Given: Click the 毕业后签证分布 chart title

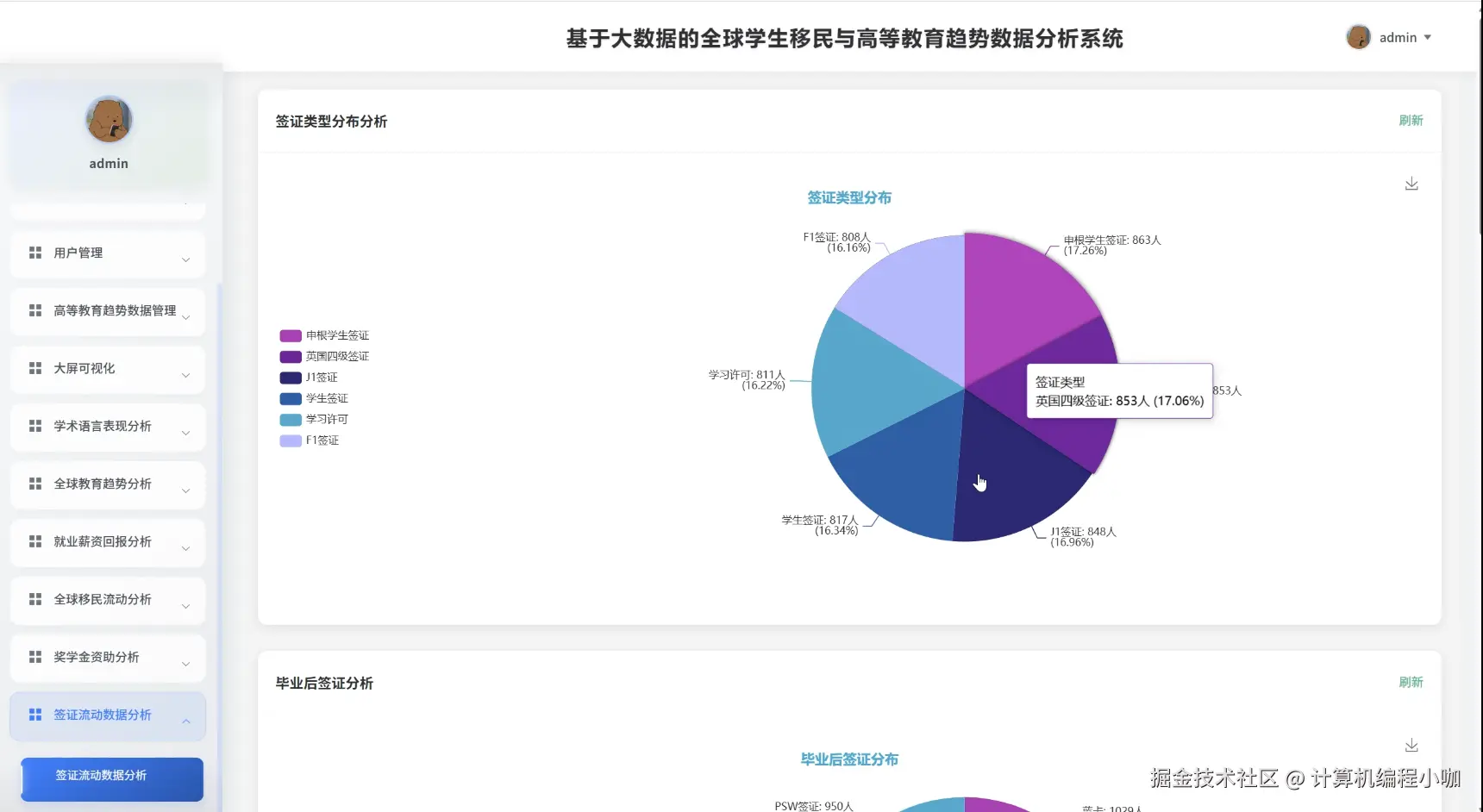Looking at the screenshot, I should click(x=849, y=759).
